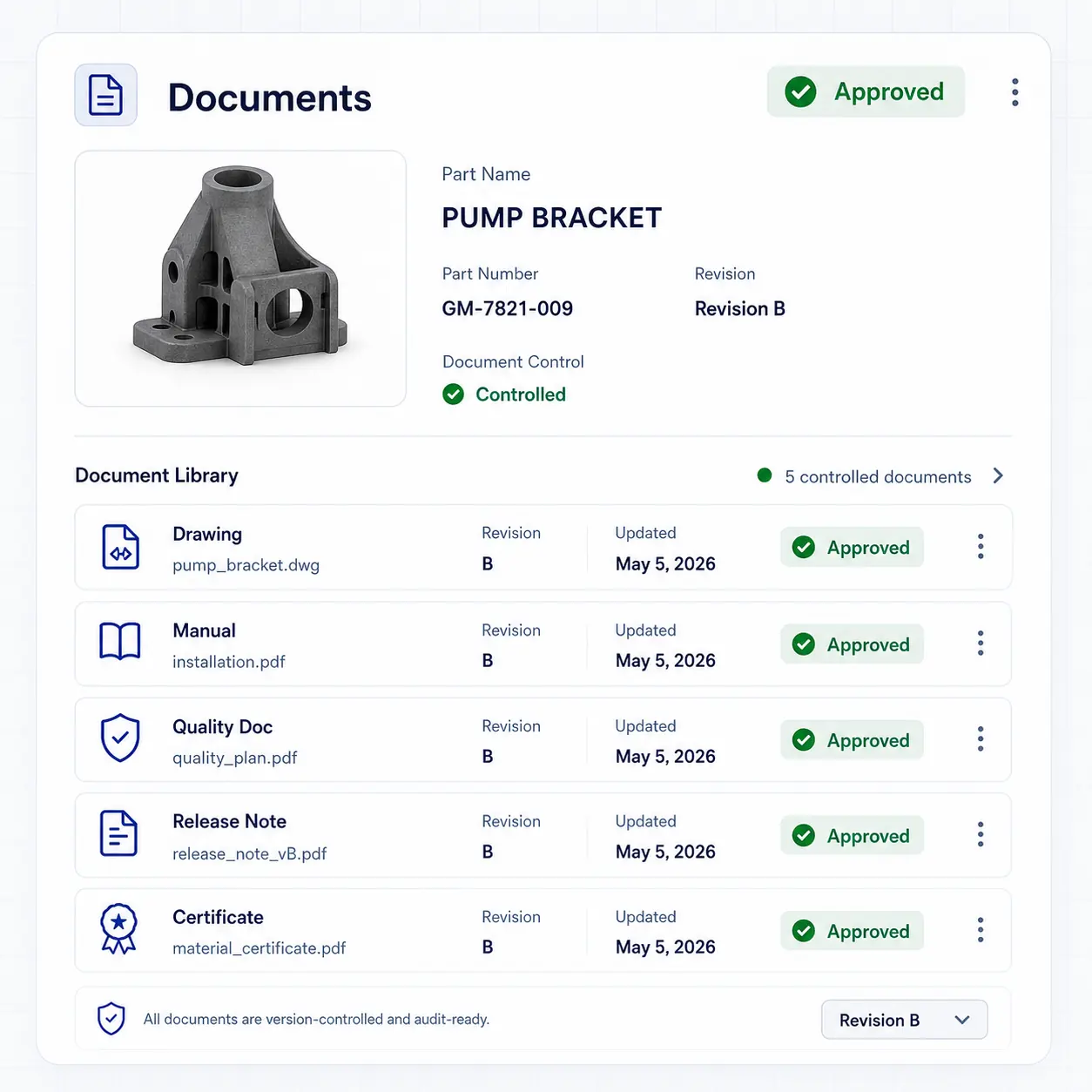Select the material_certificate.pdf file name
The height and width of the screenshot is (1092, 1092).
pos(260,948)
